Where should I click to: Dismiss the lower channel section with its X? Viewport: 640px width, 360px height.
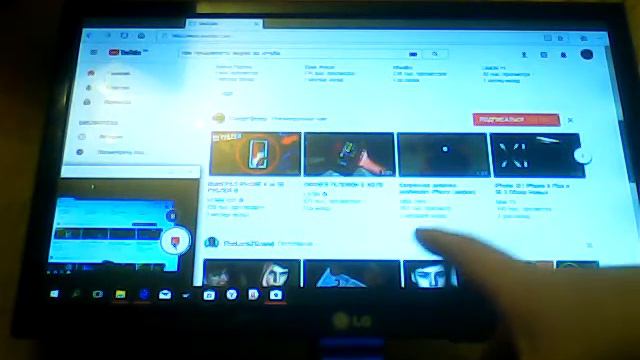click(x=589, y=245)
